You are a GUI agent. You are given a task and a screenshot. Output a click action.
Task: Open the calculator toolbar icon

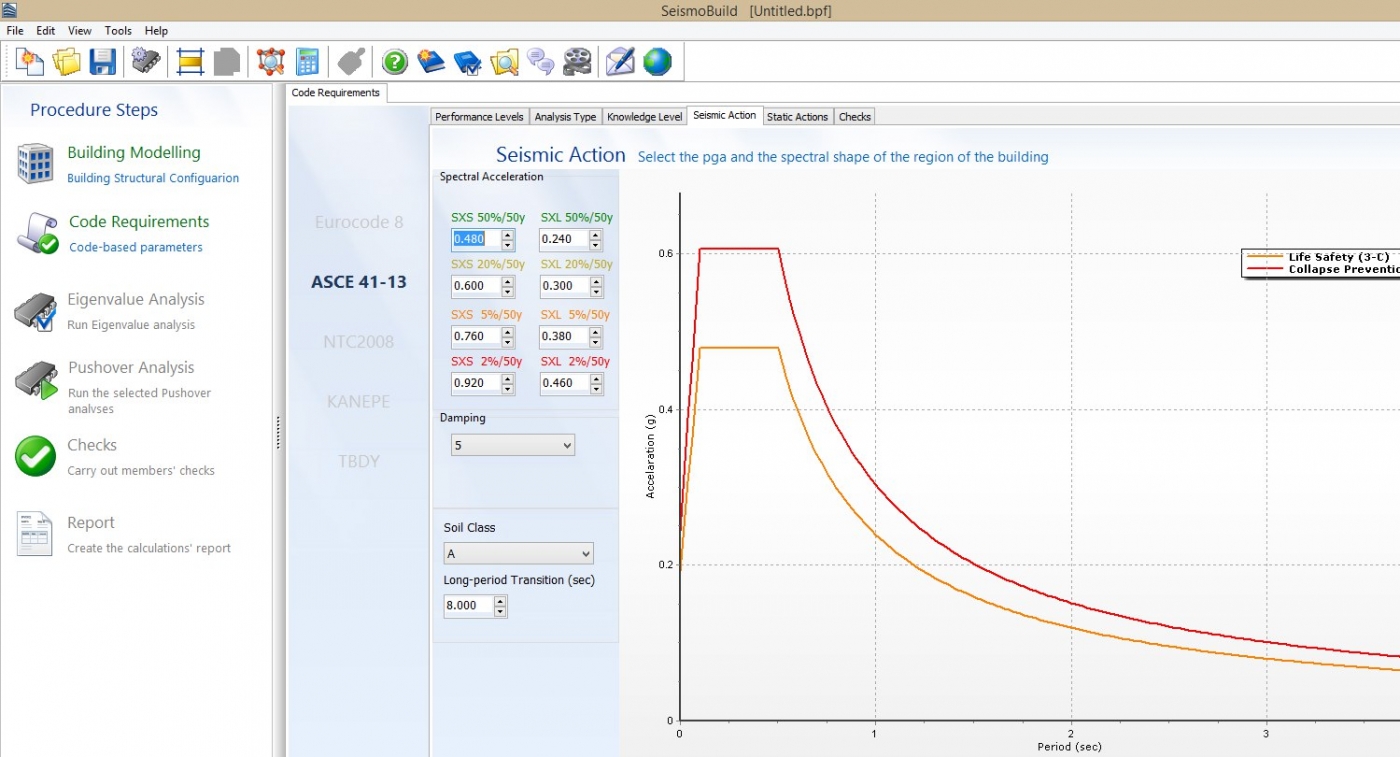[x=307, y=62]
